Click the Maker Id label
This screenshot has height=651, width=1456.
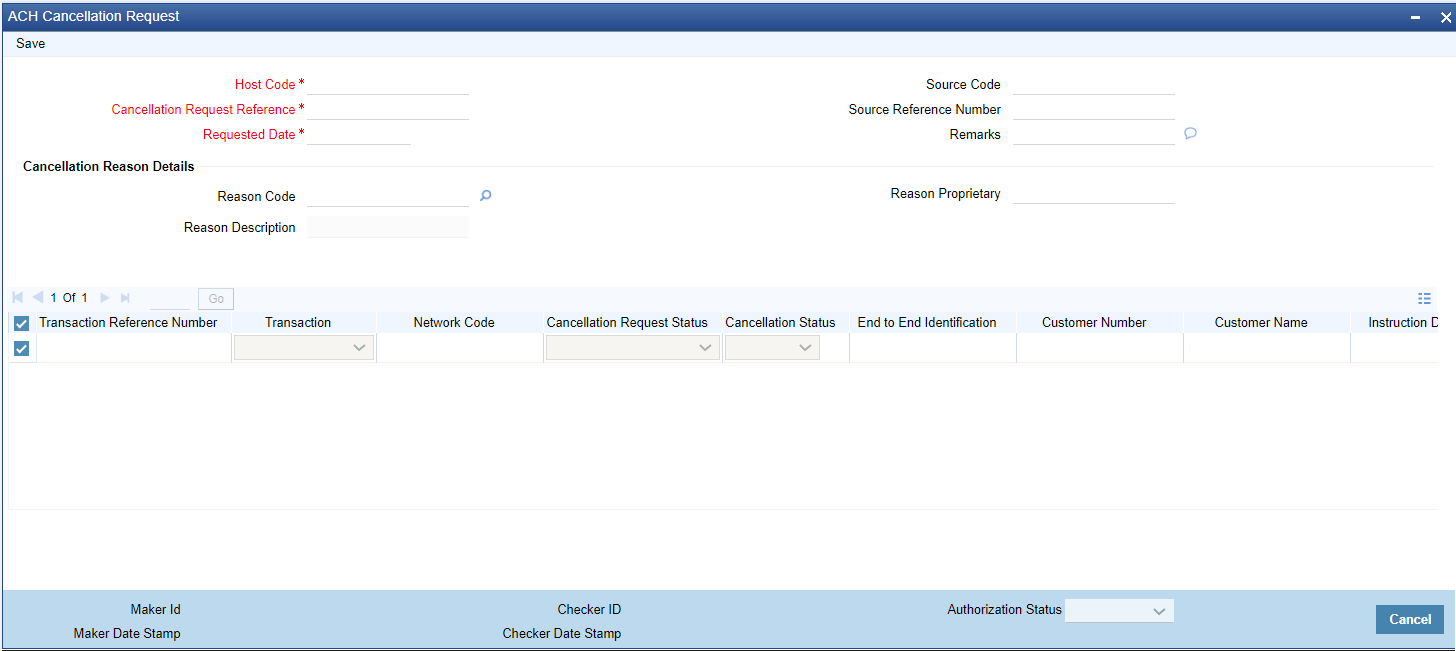click(x=155, y=609)
